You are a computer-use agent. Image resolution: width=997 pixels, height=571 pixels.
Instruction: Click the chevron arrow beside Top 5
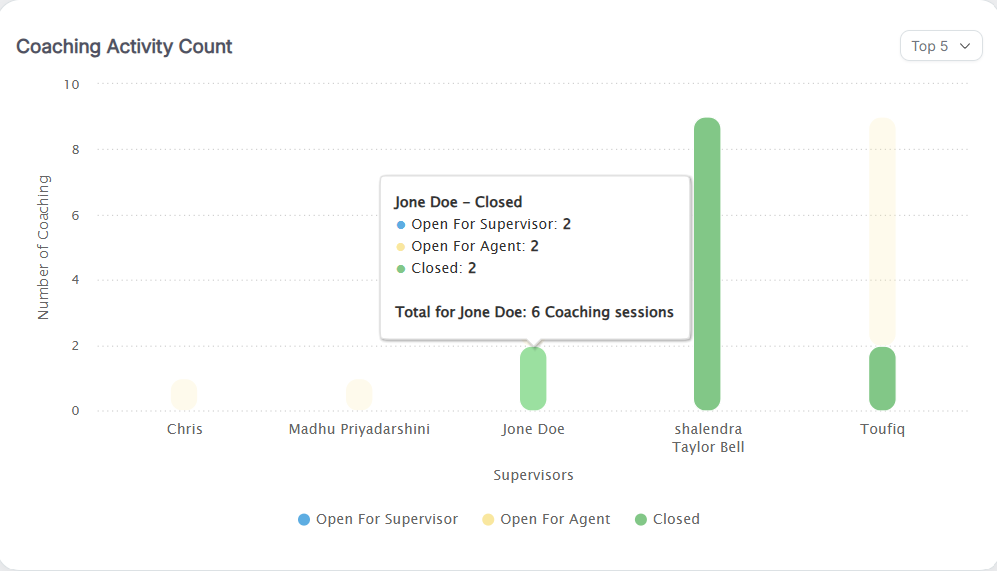965,46
